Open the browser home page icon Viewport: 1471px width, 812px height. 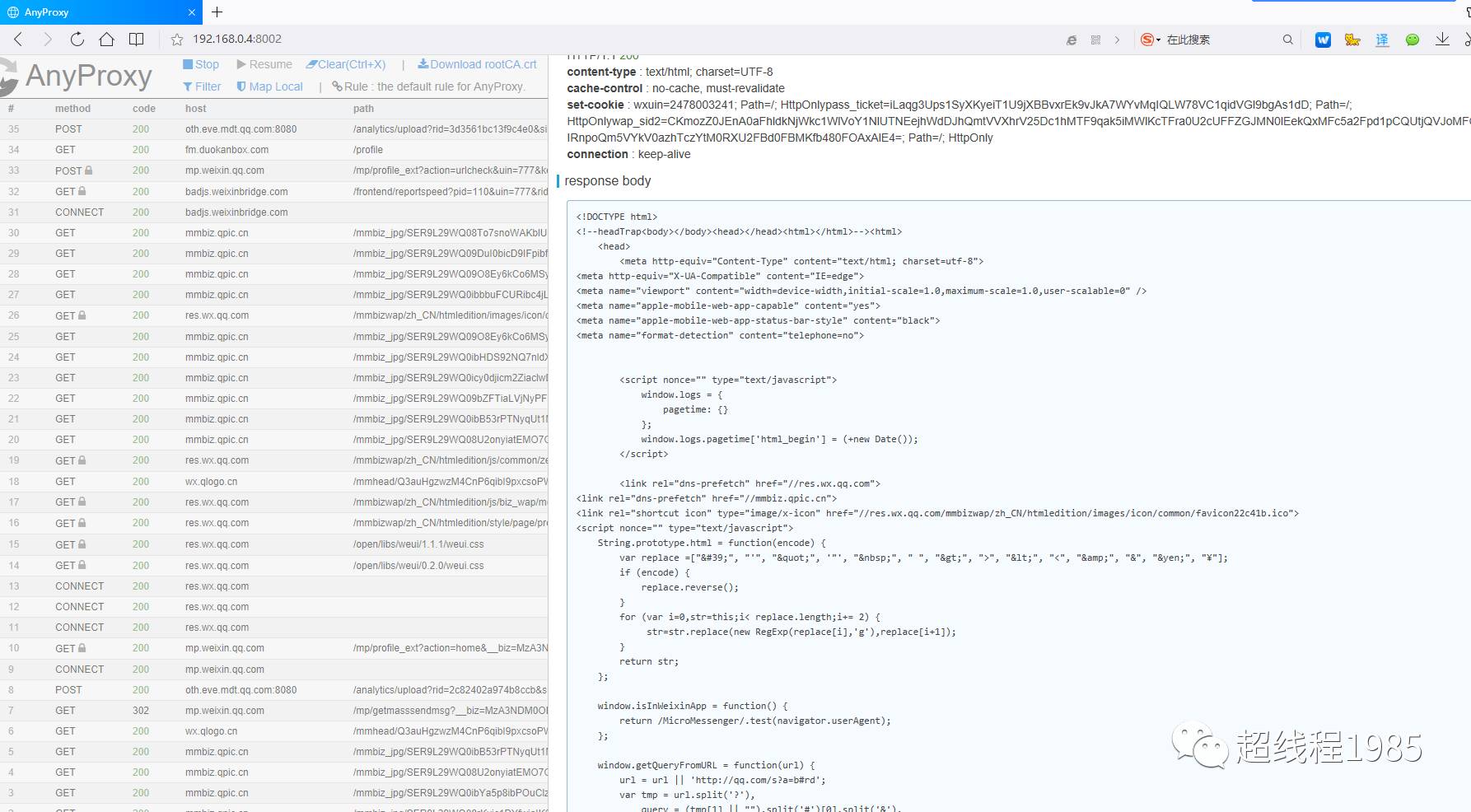click(106, 39)
